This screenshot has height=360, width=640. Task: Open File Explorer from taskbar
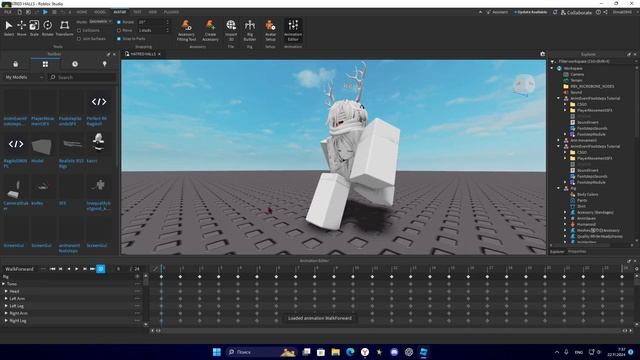point(336,352)
